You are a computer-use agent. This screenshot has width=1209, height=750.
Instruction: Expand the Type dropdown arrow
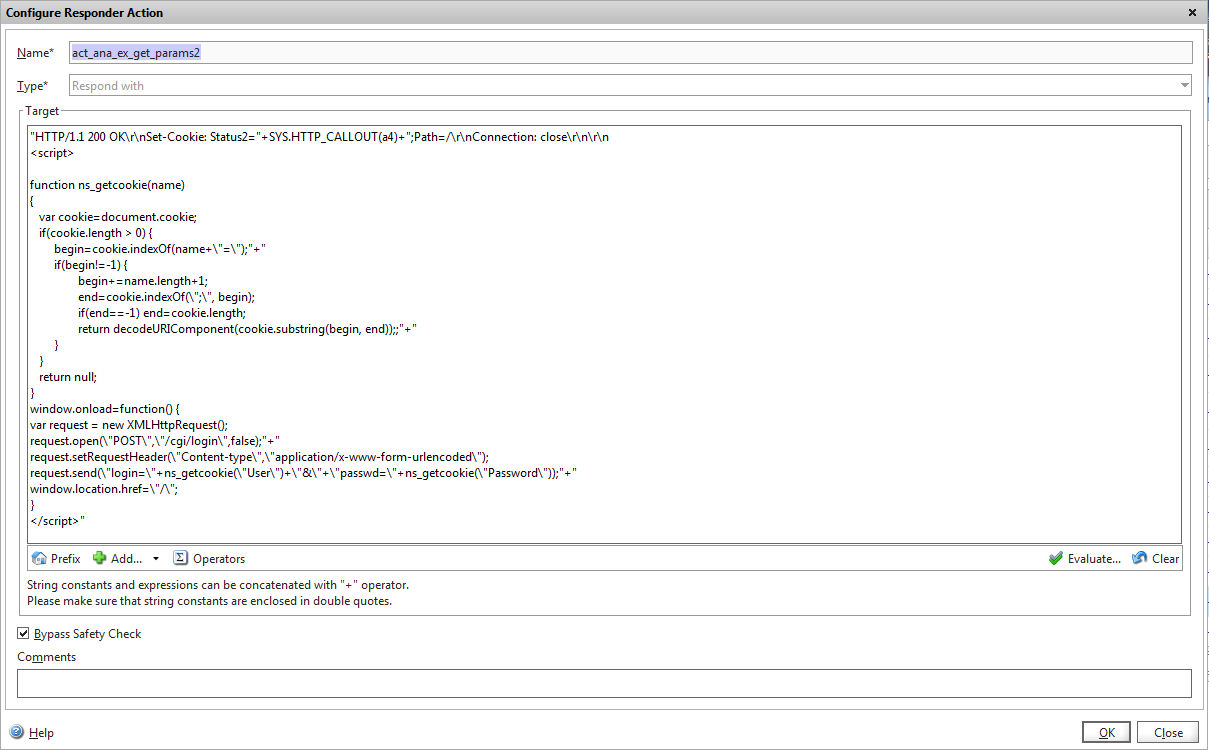coord(1184,86)
